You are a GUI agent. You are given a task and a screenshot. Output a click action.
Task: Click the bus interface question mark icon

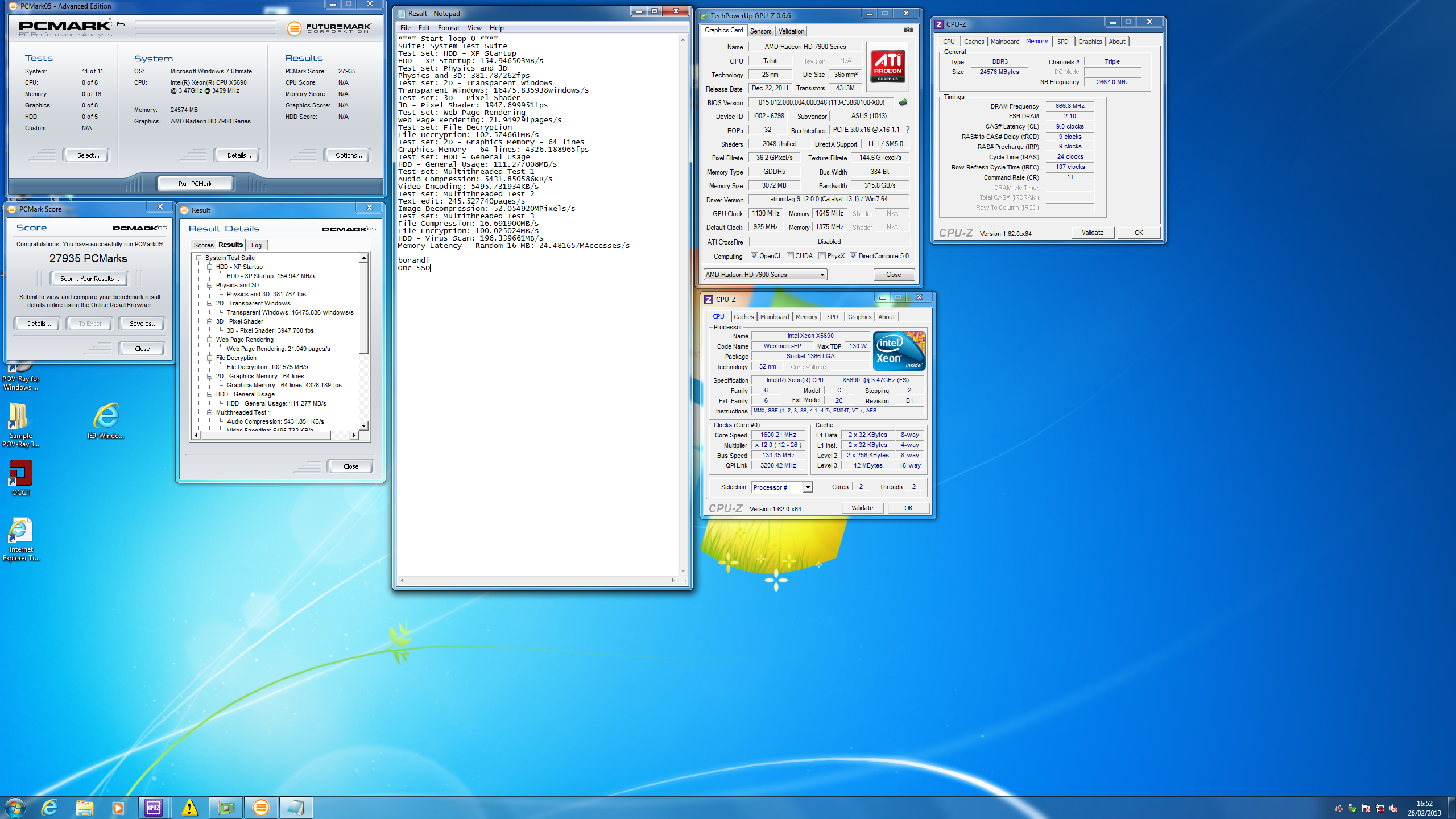tap(908, 130)
